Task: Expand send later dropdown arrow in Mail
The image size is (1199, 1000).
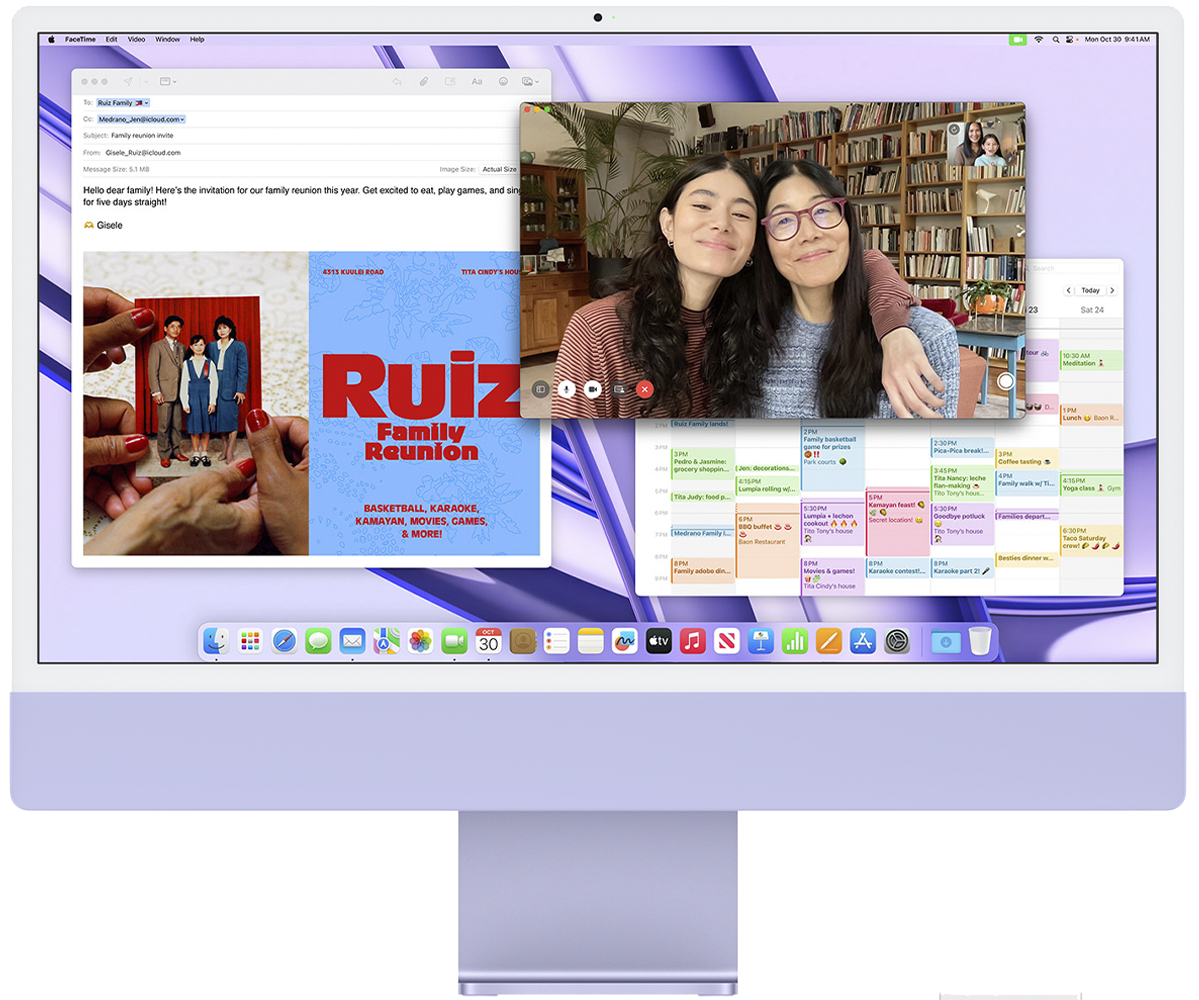Action: [145, 81]
